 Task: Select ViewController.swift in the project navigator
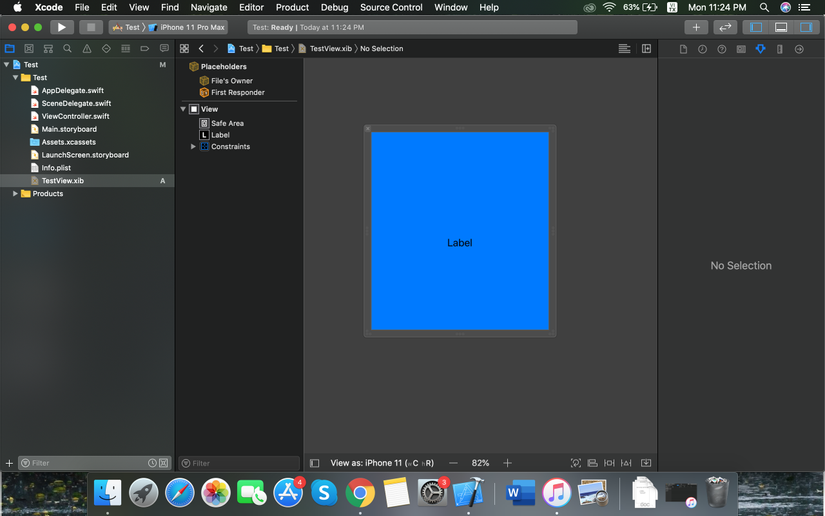(x=75, y=116)
